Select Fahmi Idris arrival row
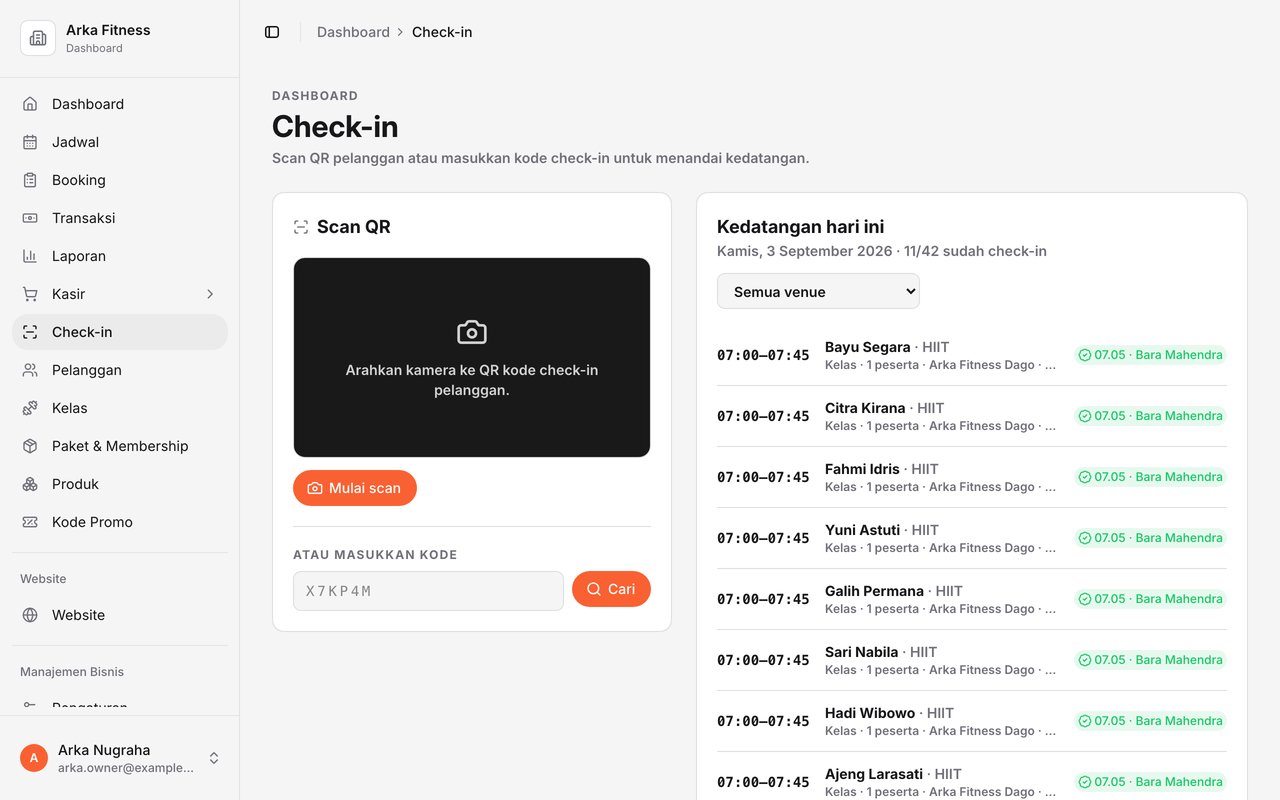Viewport: 1280px width, 800px height. coord(972,477)
